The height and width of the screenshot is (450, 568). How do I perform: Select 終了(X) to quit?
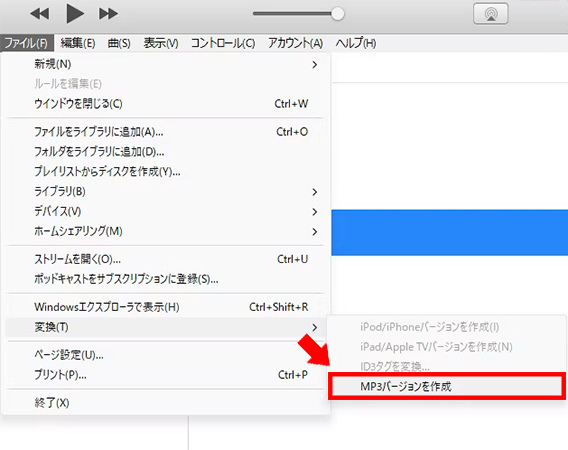pos(166,403)
